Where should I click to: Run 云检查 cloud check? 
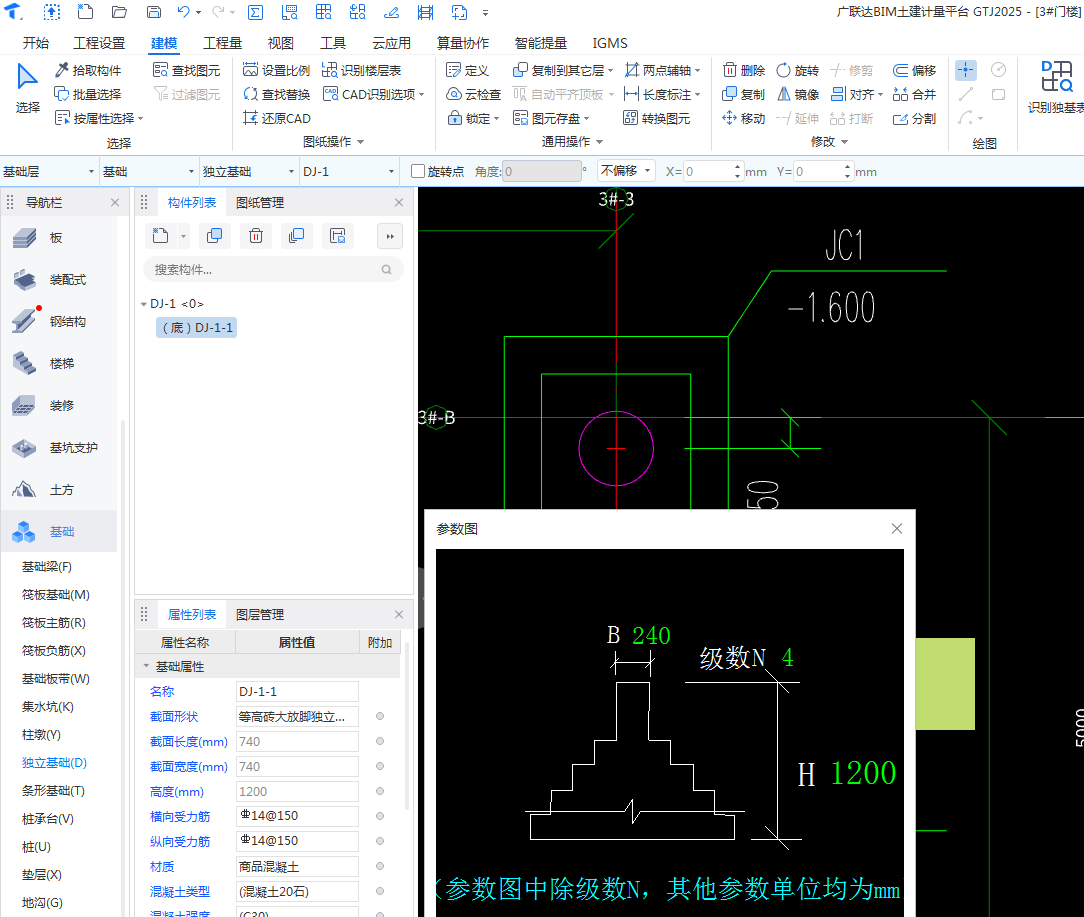click(474, 95)
